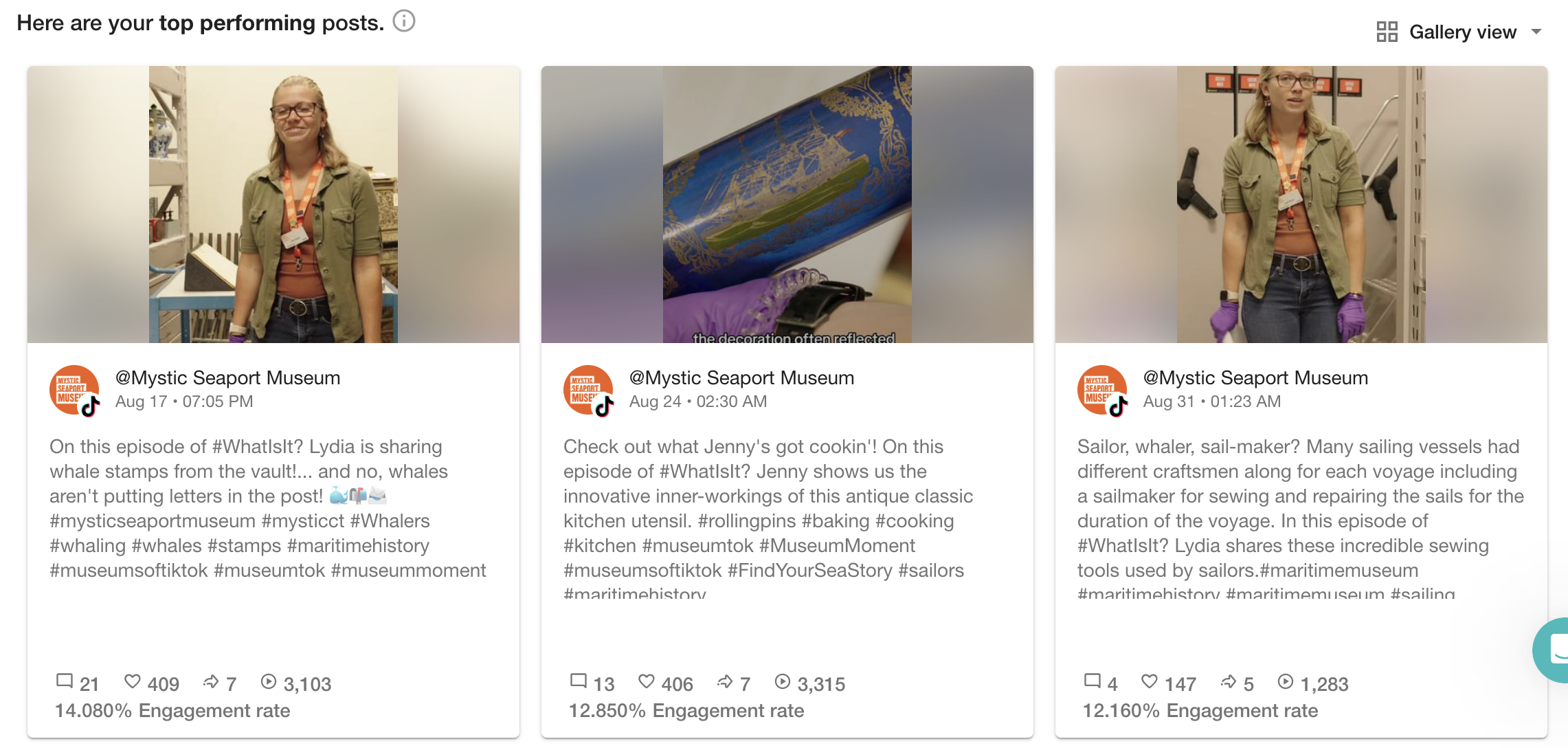Click the info icon beside top performing posts
The height and width of the screenshot is (748, 1568).
[404, 21]
